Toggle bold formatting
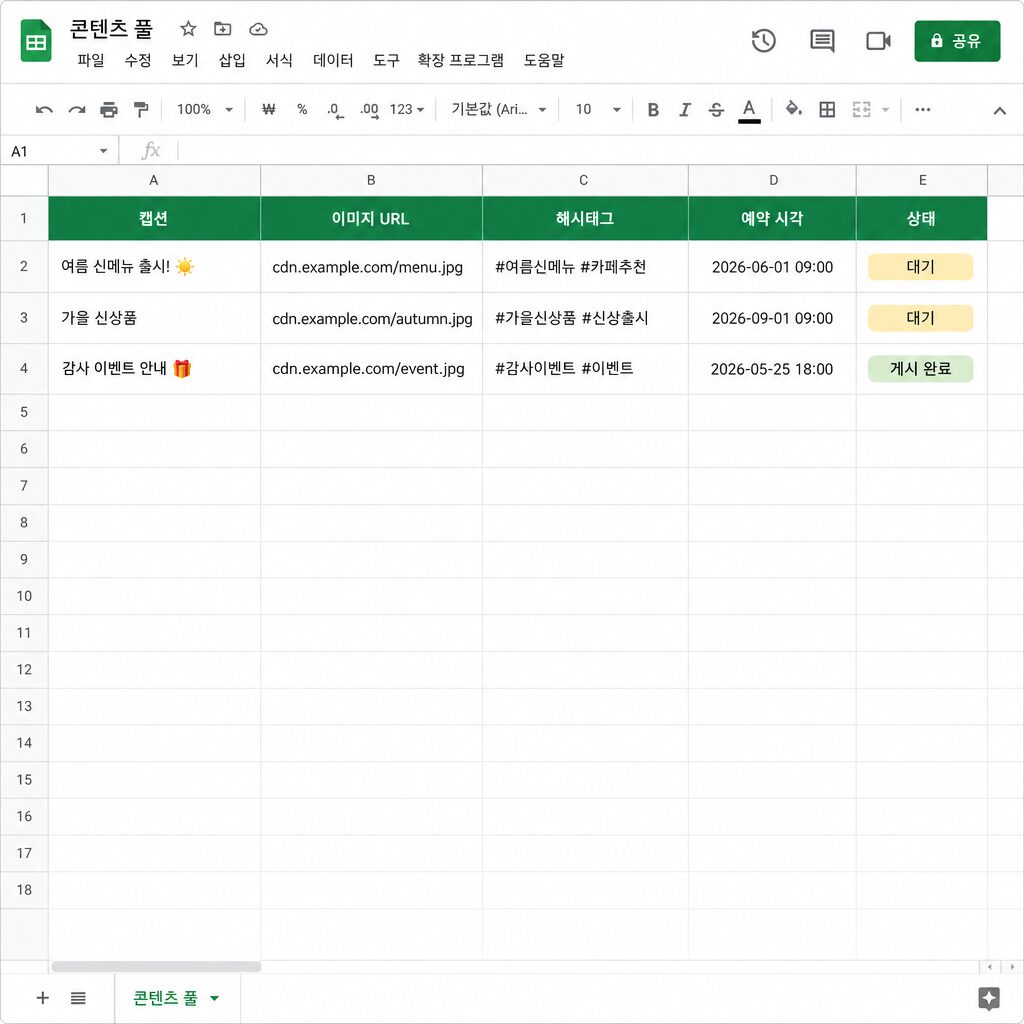This screenshot has height=1024, width=1024. pyautogui.click(x=652, y=110)
